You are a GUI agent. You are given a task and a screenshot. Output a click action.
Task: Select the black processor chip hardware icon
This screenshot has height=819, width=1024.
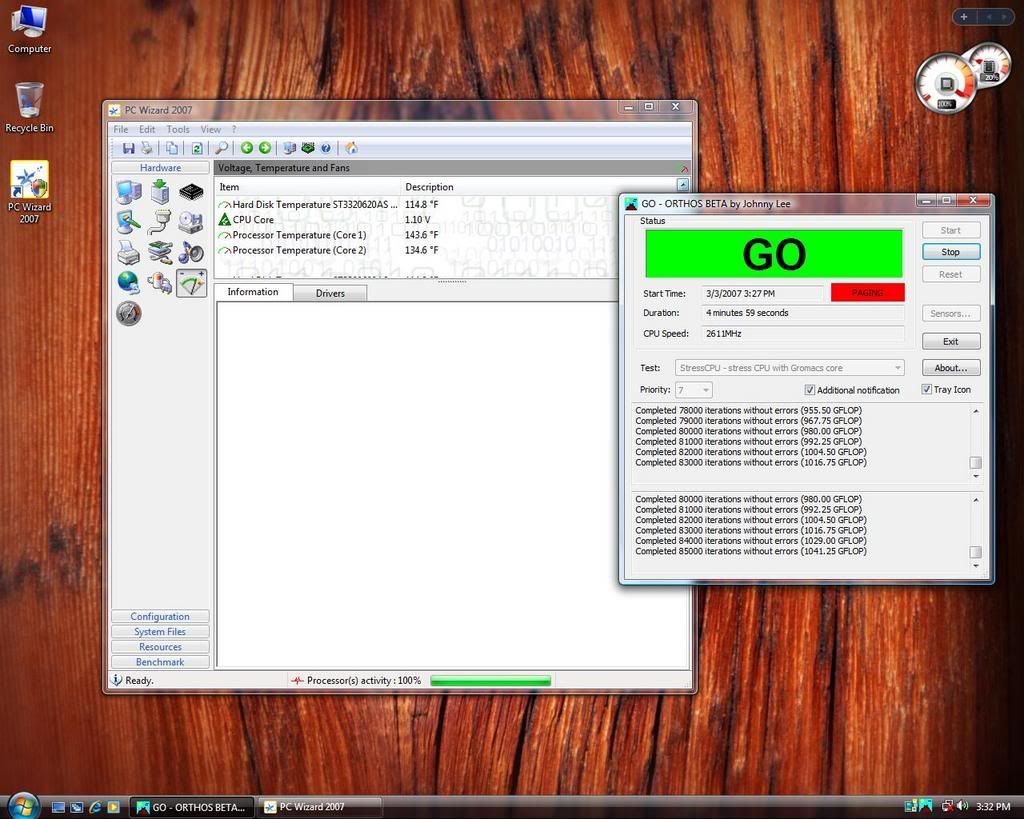[191, 192]
